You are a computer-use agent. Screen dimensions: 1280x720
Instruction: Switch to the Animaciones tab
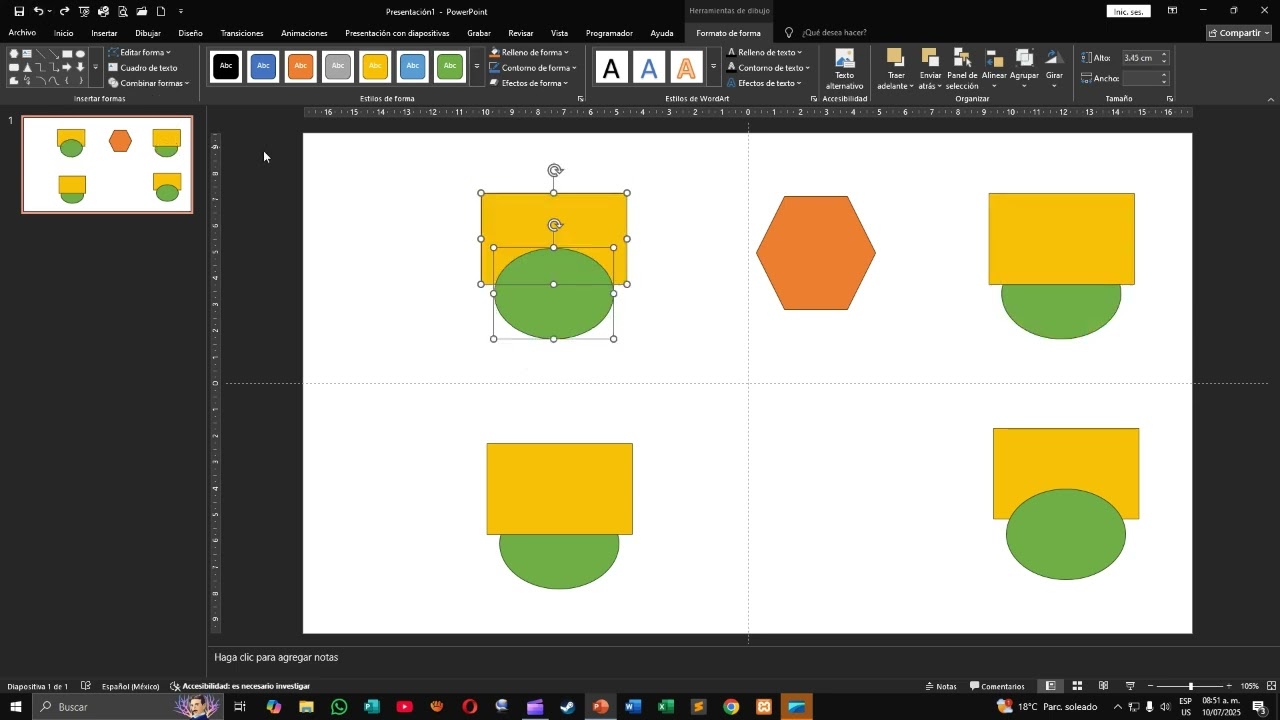point(304,33)
